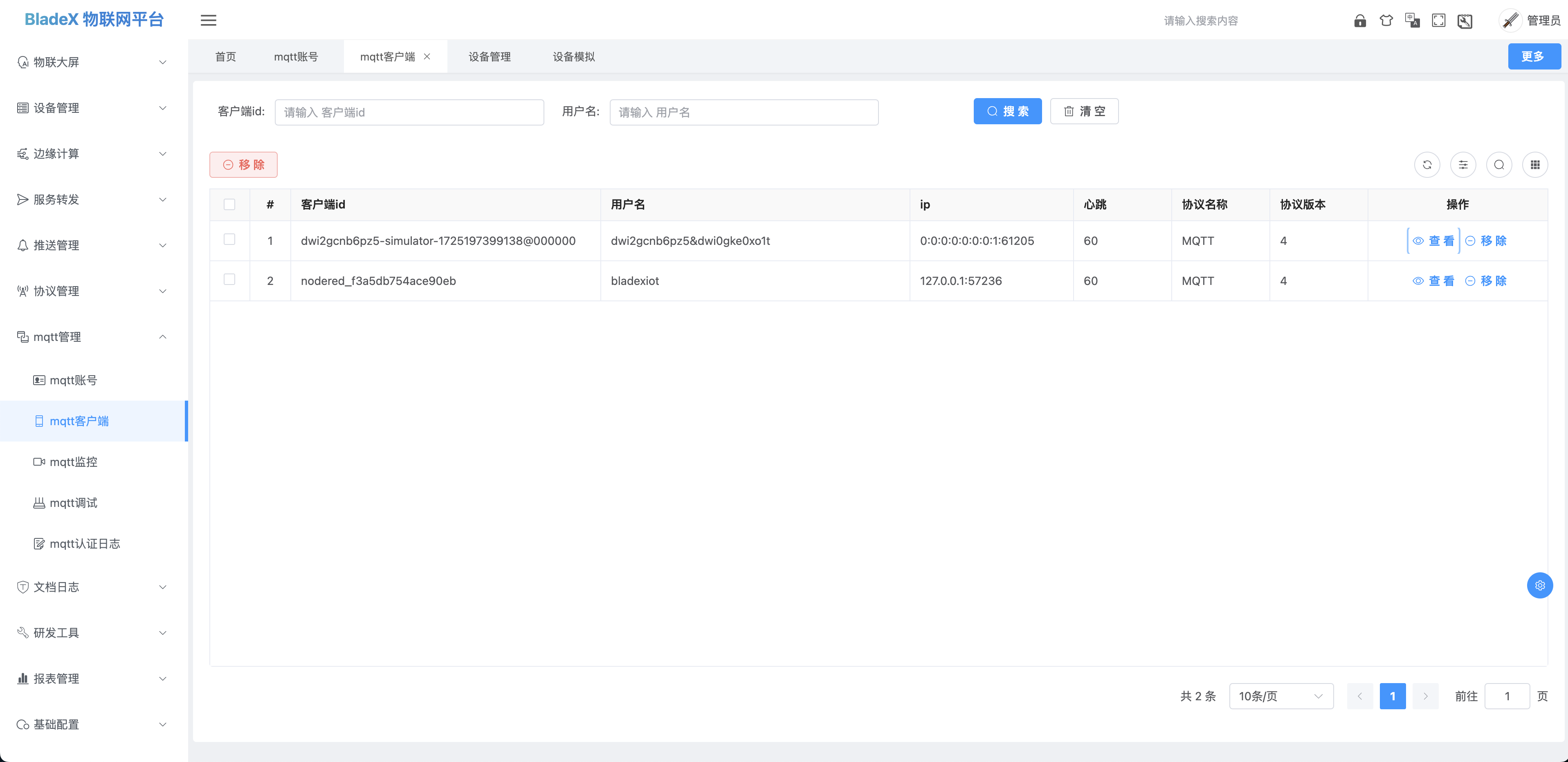Image resolution: width=1568 pixels, height=762 pixels.
Task: Click the header icon beside the fullscreen icon
Action: pos(1465,21)
